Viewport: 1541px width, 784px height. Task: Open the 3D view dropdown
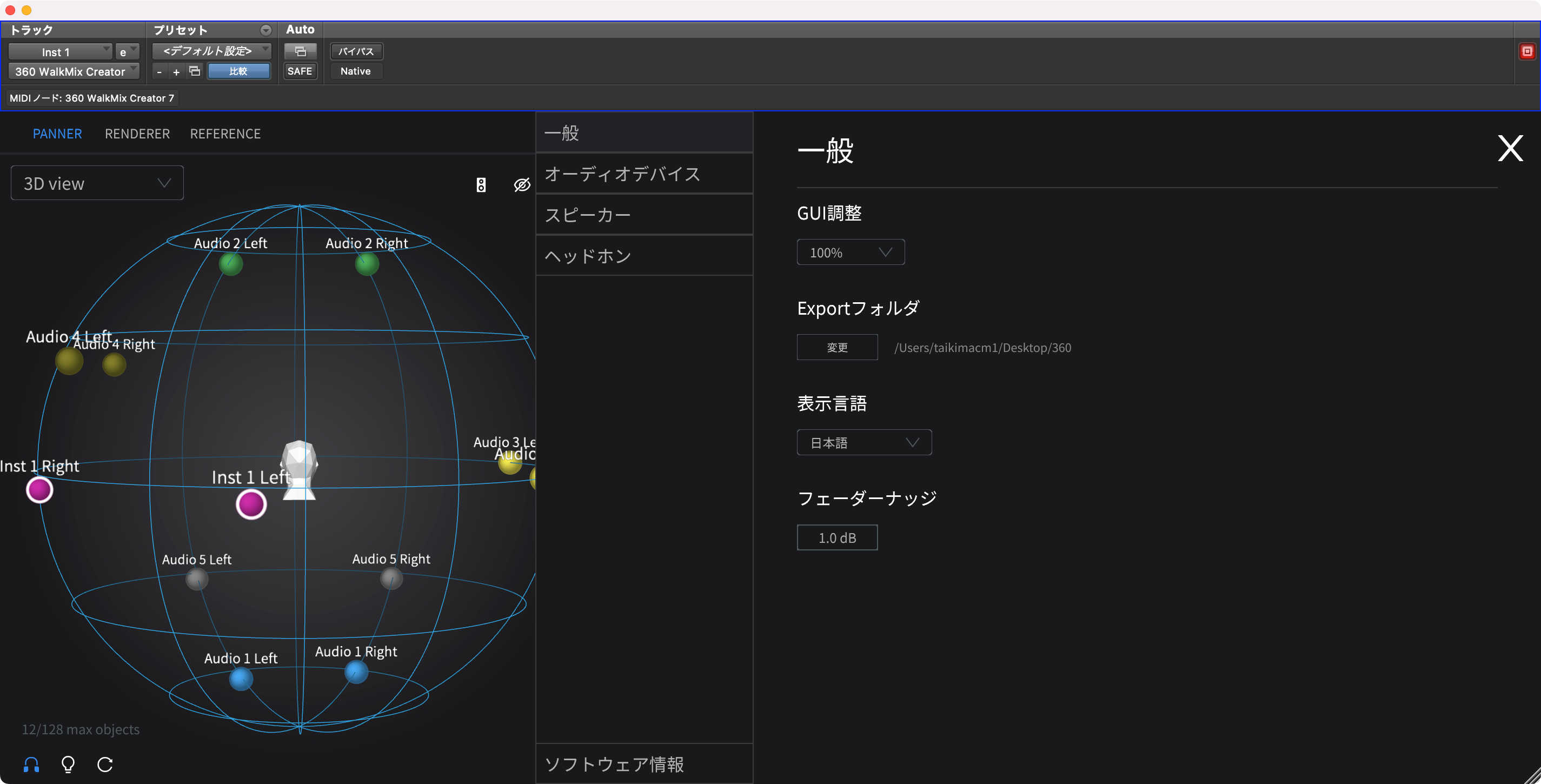pos(97,183)
